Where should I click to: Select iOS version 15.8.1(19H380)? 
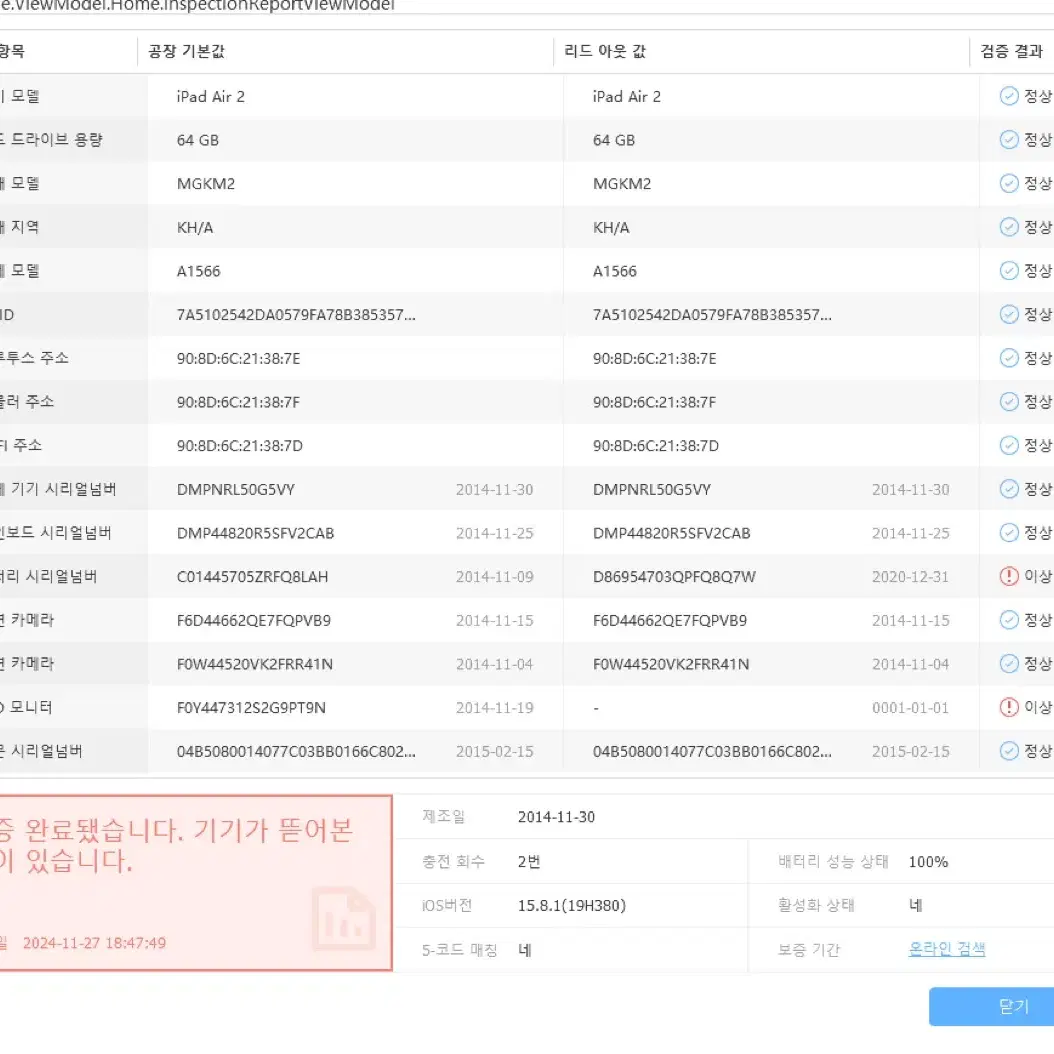click(571, 905)
